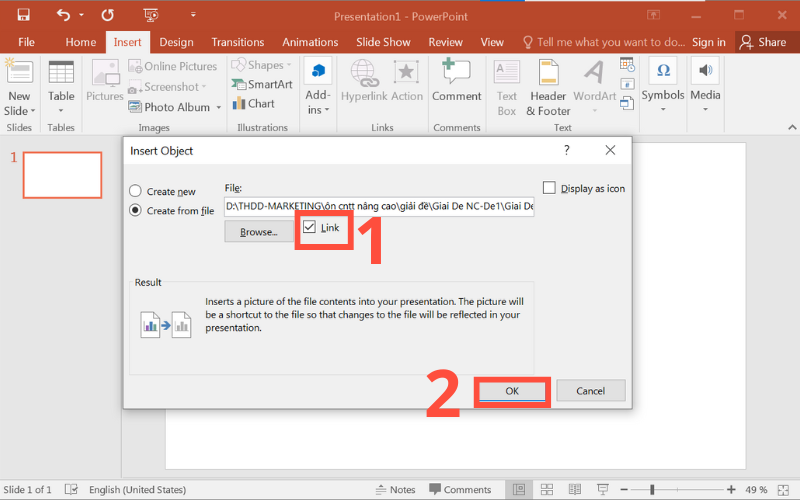This screenshot has width=800, height=500.
Task: Click the Save icon in title bar
Action: [x=23, y=15]
